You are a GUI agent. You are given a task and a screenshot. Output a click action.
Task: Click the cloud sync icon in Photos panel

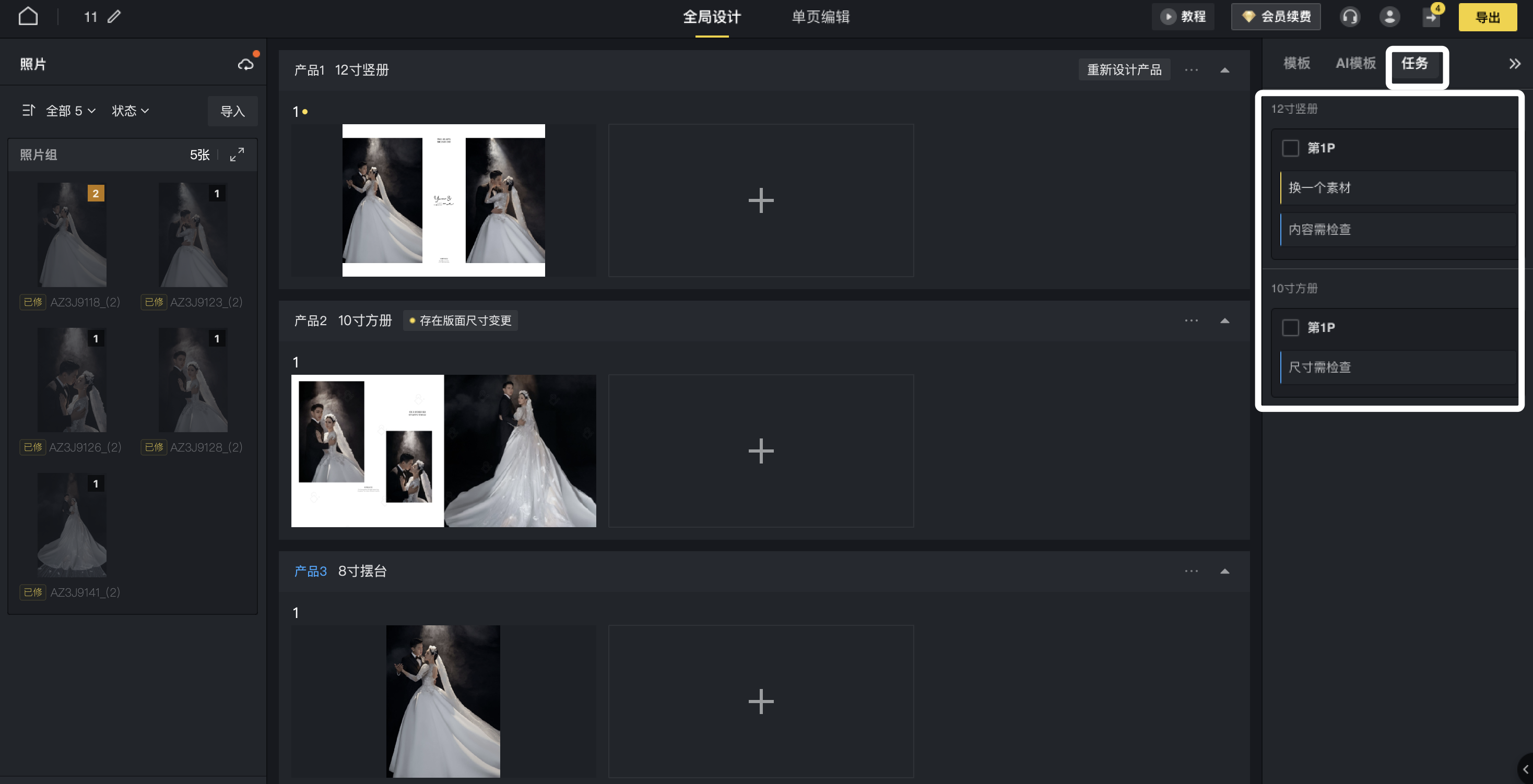click(x=246, y=64)
